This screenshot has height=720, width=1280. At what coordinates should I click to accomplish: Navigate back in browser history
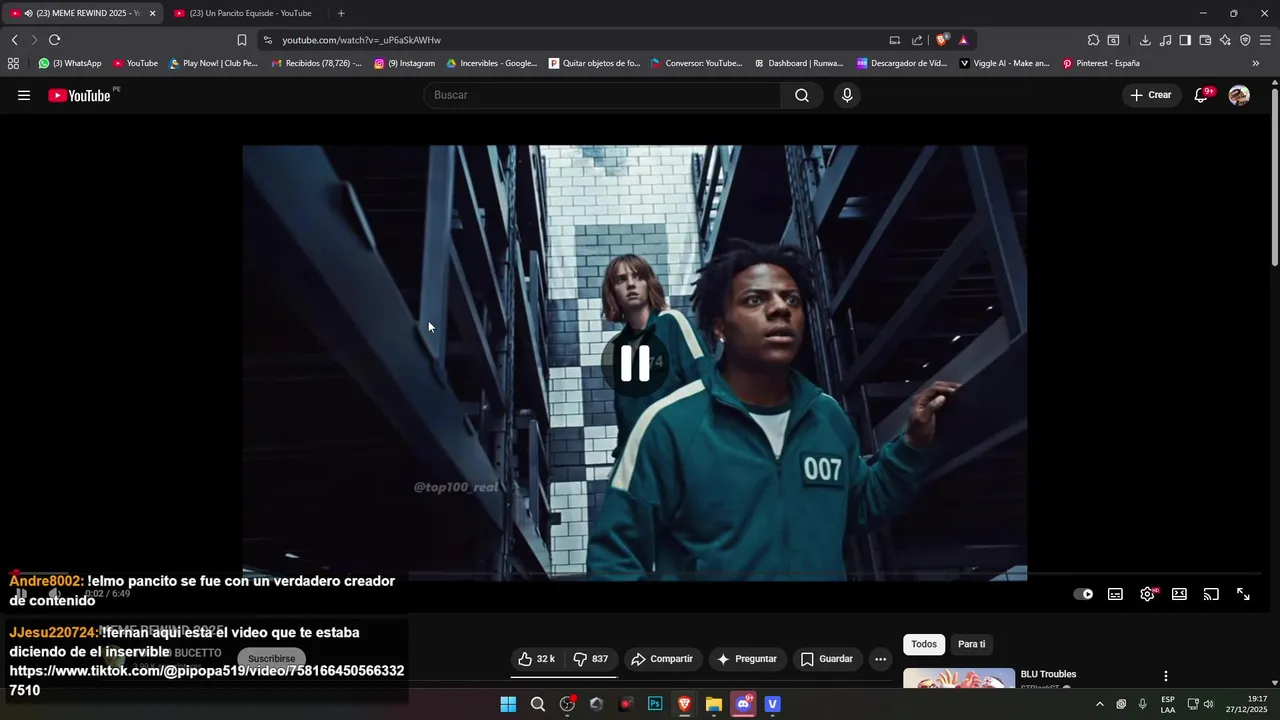tap(14, 40)
